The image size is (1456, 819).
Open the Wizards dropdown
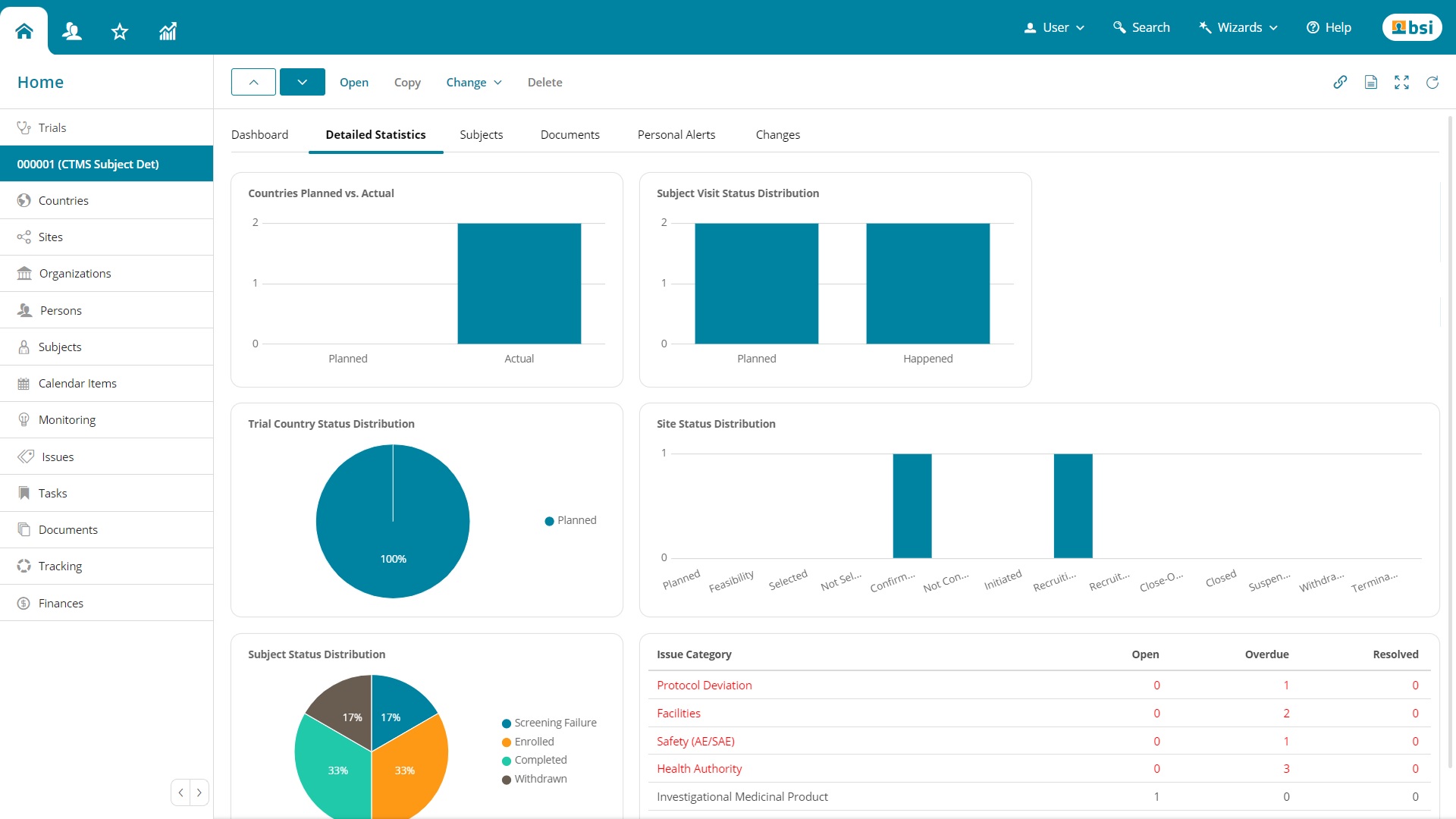click(1237, 27)
